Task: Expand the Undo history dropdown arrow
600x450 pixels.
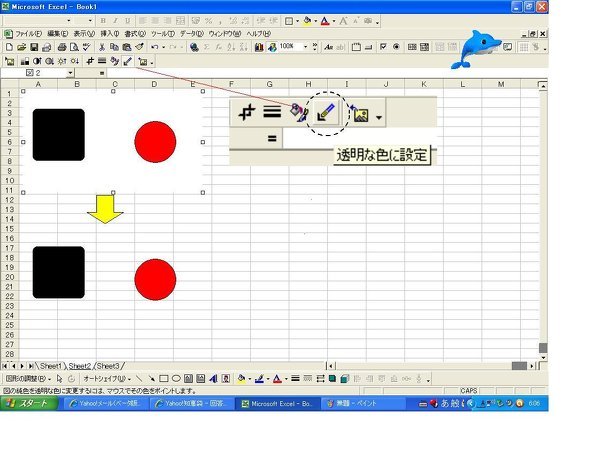Action: 163,47
